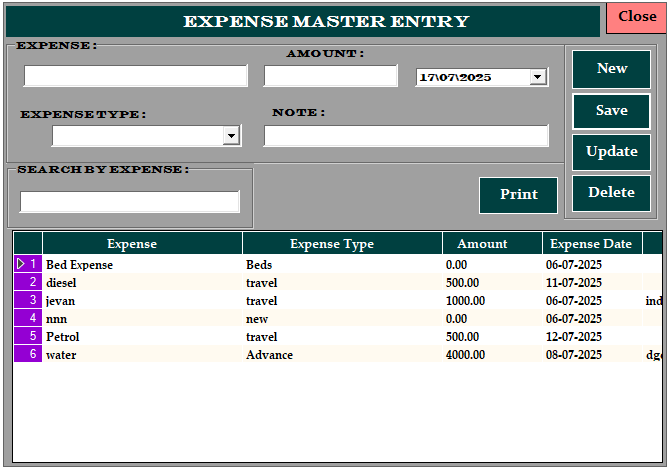Click the Expense Date column header
Image resolution: width=670 pixels, height=470 pixels.
click(592, 244)
